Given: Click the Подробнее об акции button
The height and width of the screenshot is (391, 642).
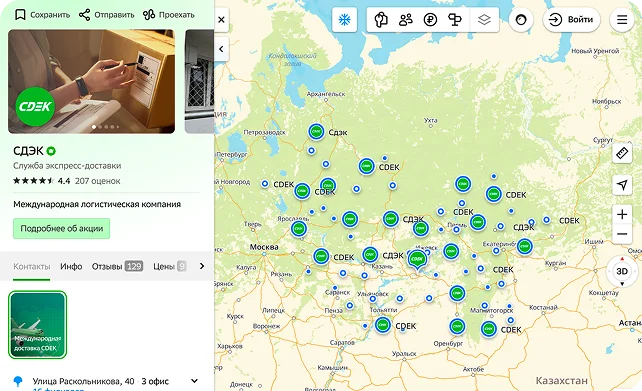Looking at the screenshot, I should (61, 228).
